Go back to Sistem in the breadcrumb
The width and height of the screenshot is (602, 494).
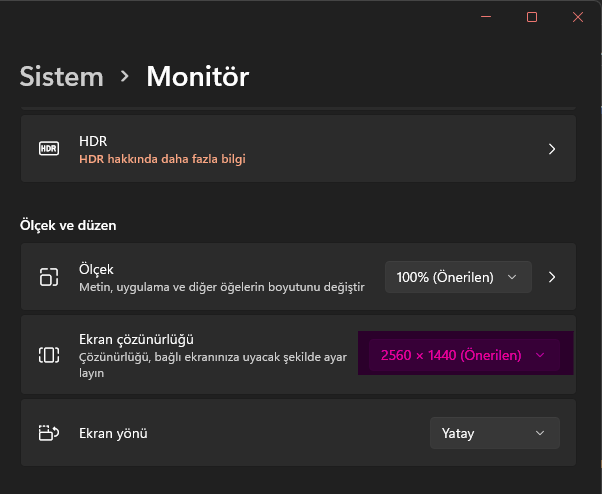point(62,76)
